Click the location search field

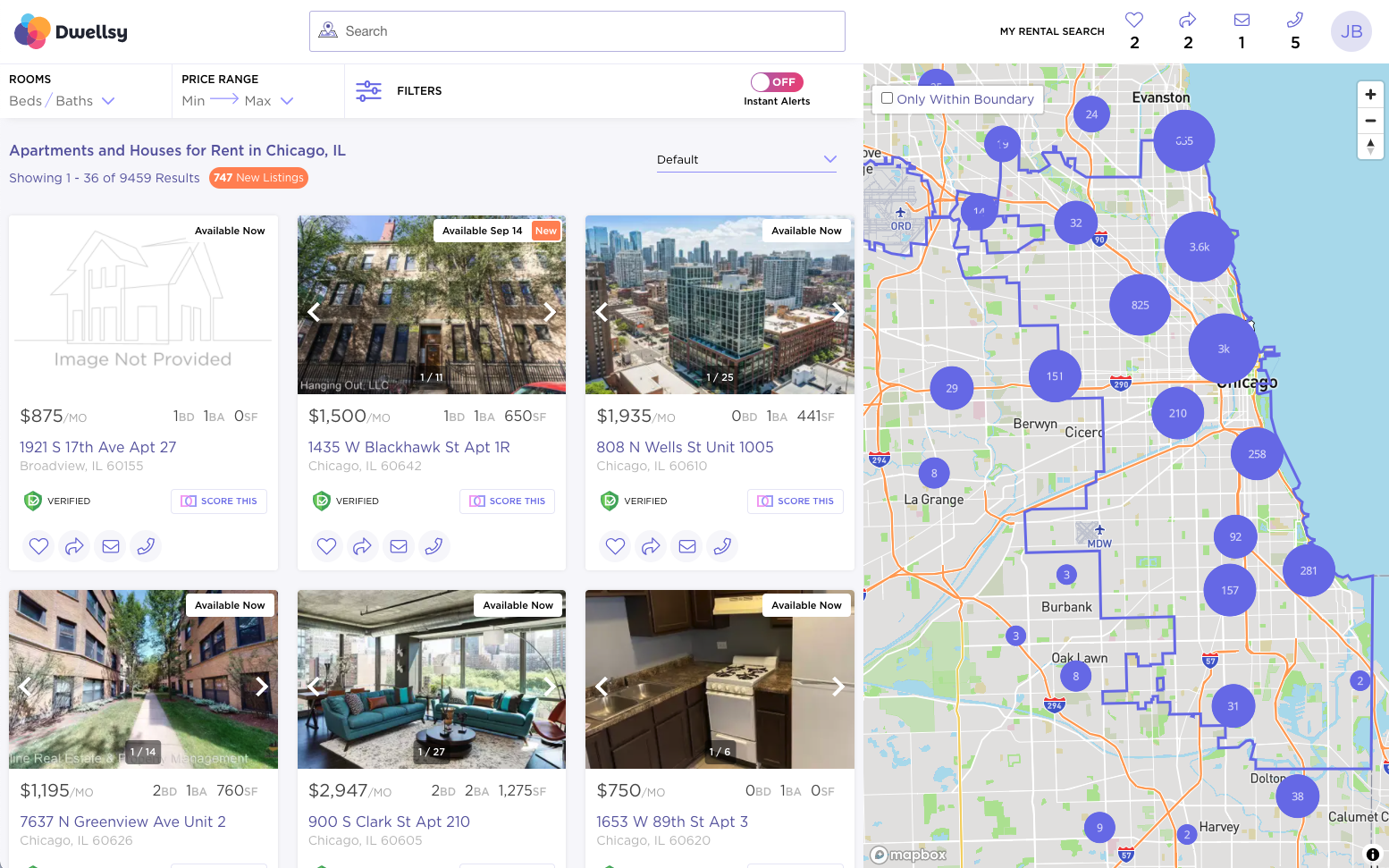coord(577,31)
